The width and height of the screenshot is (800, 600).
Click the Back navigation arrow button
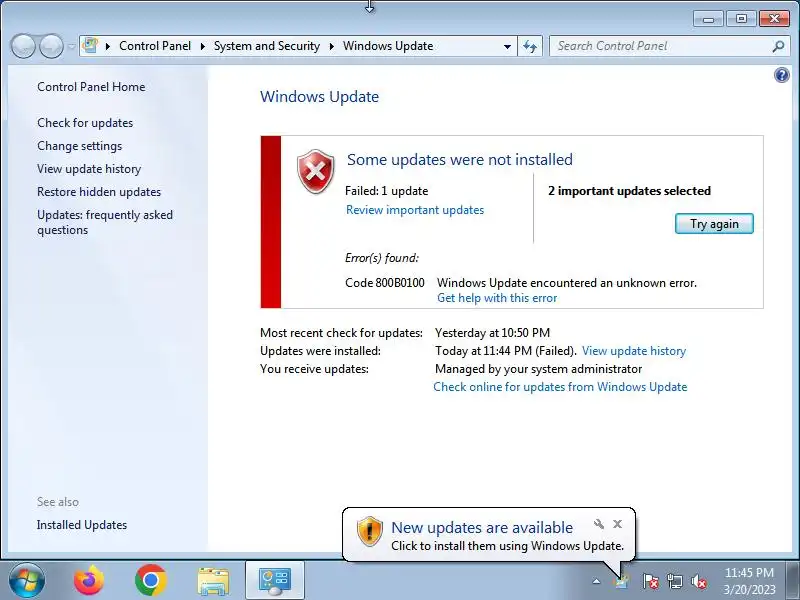tap(23, 46)
